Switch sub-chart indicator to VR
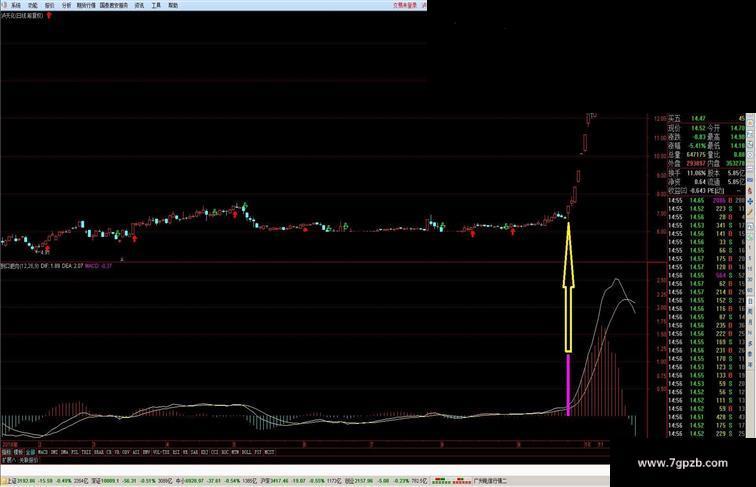This screenshot has height=487, width=756. (117, 452)
